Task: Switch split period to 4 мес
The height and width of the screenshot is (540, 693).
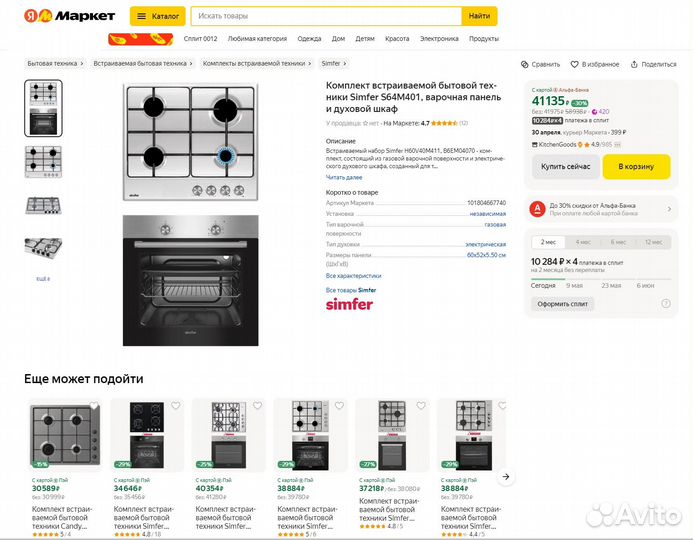Action: 584,242
